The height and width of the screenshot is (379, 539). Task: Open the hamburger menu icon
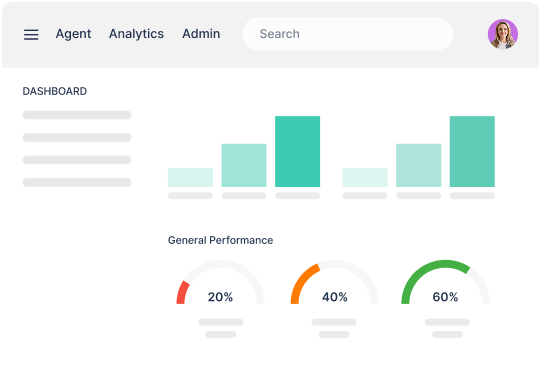click(31, 34)
